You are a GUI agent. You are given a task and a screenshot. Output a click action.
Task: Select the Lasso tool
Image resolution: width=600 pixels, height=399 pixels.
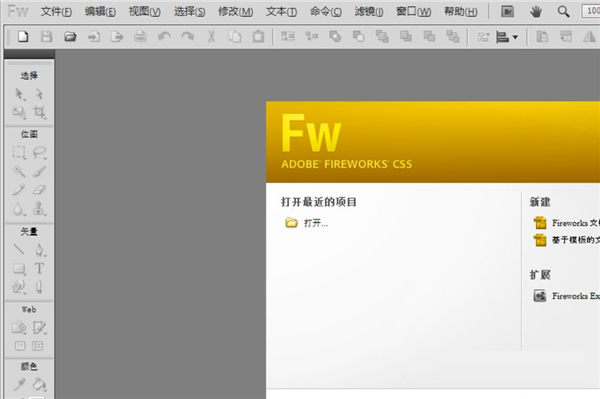pyautogui.click(x=39, y=153)
